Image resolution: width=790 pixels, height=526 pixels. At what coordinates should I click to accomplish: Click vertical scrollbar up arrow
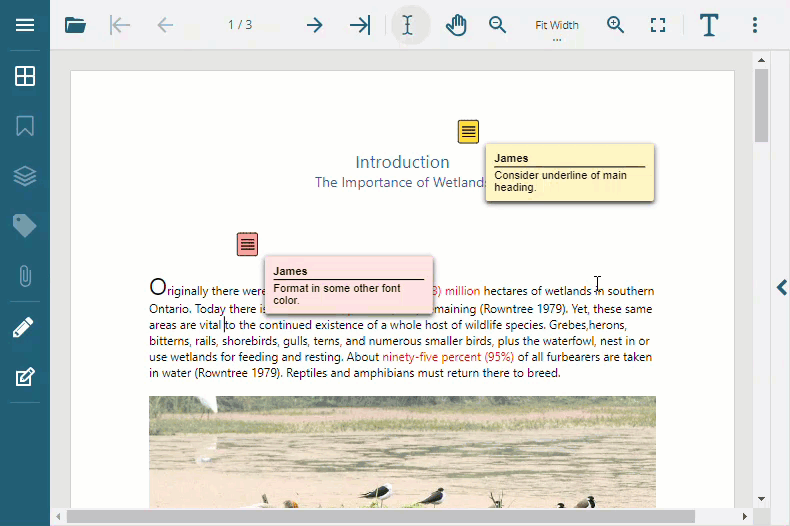click(761, 60)
